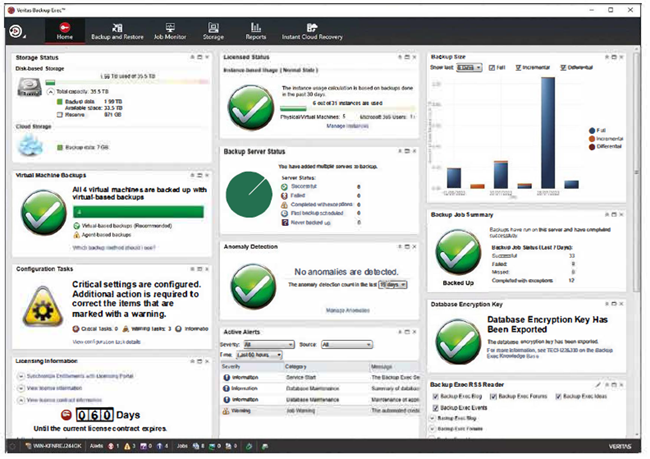Switch to the Job Monitor tab
Viewport: 650px width, 459px height.
[170, 32]
